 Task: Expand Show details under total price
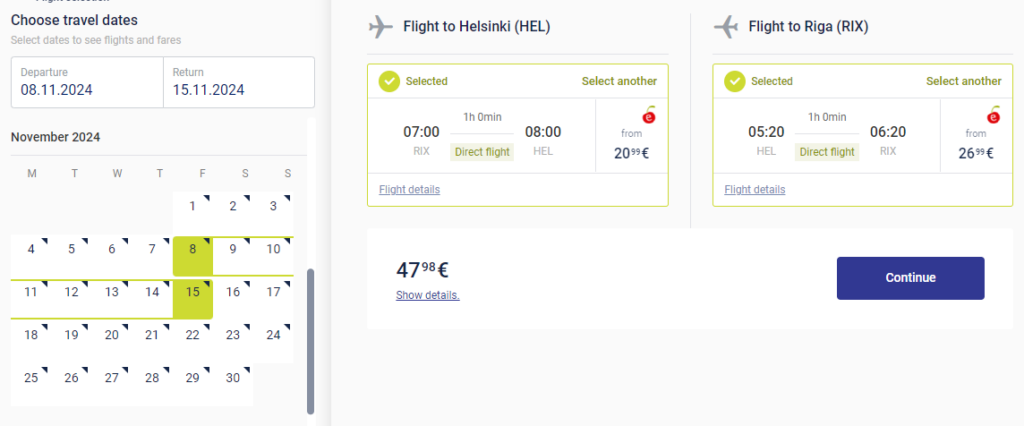[x=427, y=295]
